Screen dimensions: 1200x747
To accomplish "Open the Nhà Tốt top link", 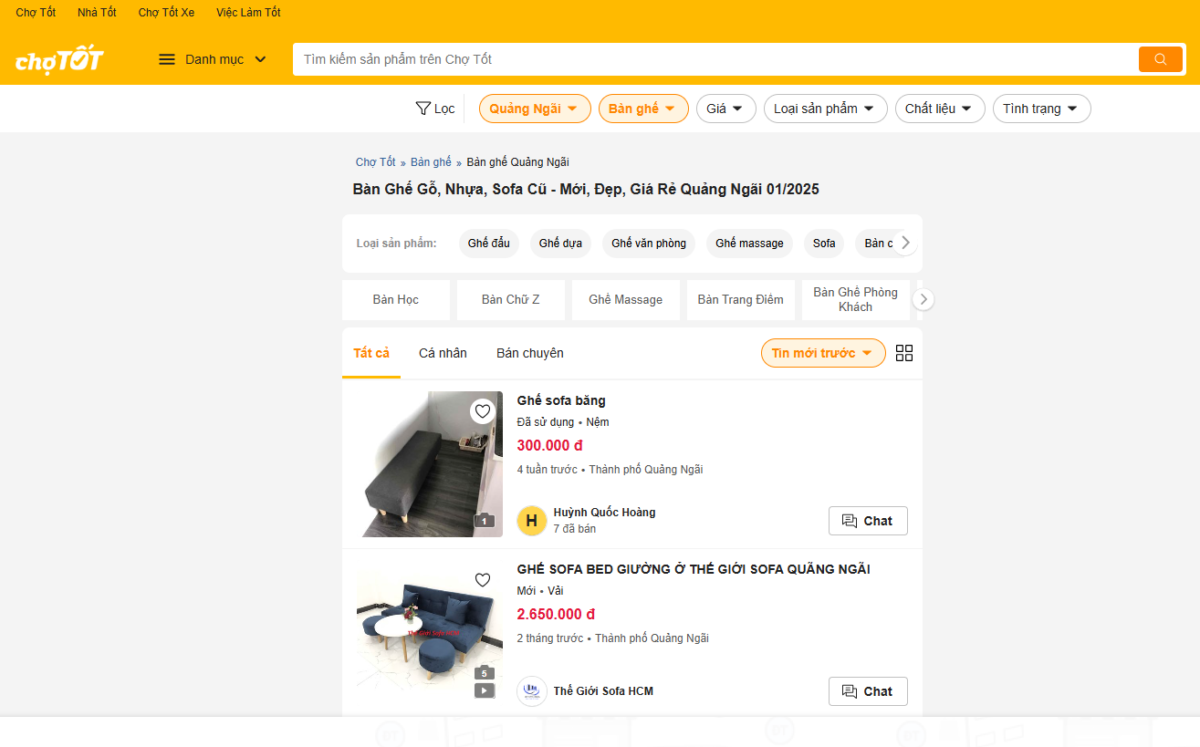I will tap(97, 12).
